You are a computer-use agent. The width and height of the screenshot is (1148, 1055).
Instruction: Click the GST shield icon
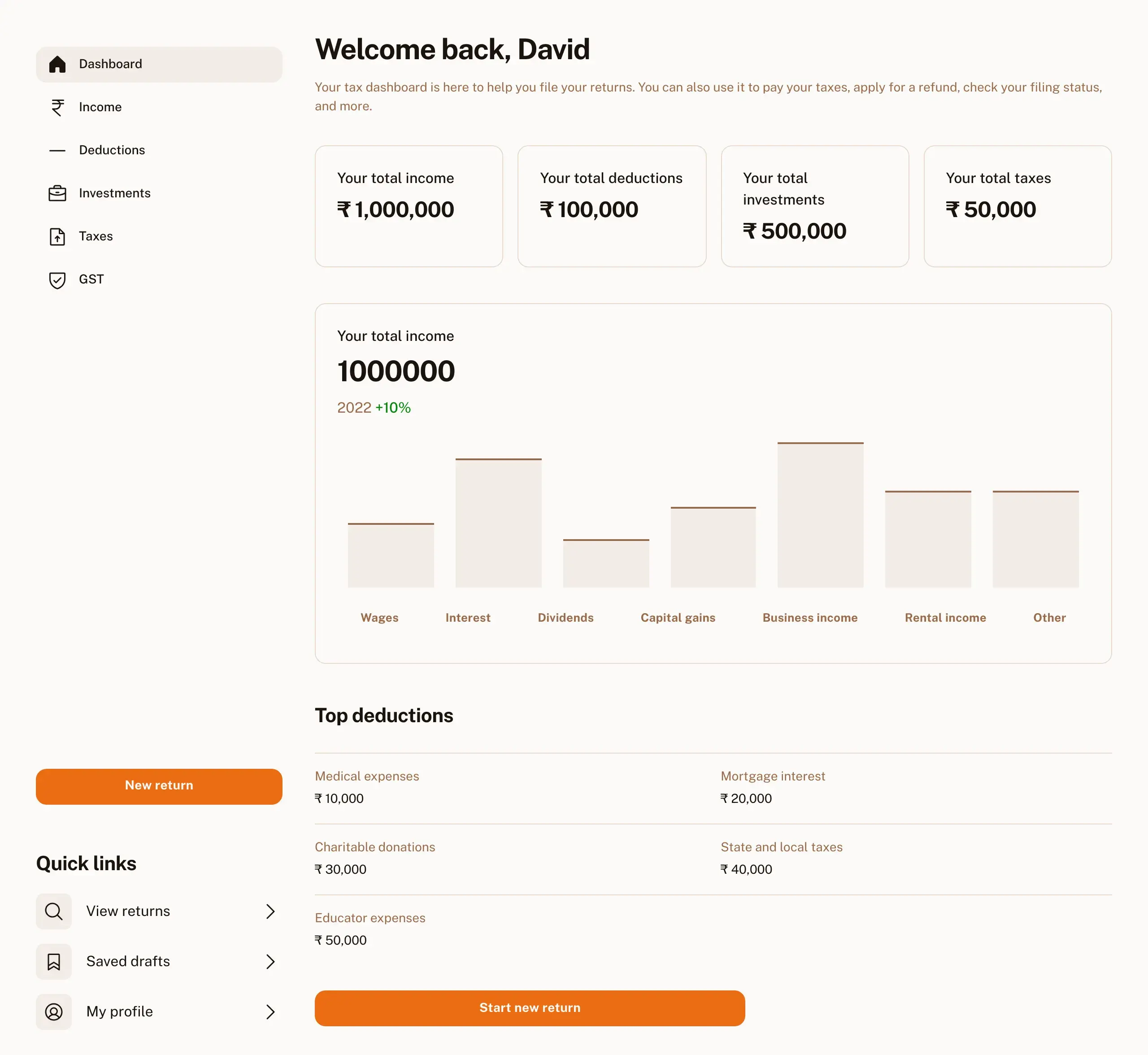coord(57,280)
